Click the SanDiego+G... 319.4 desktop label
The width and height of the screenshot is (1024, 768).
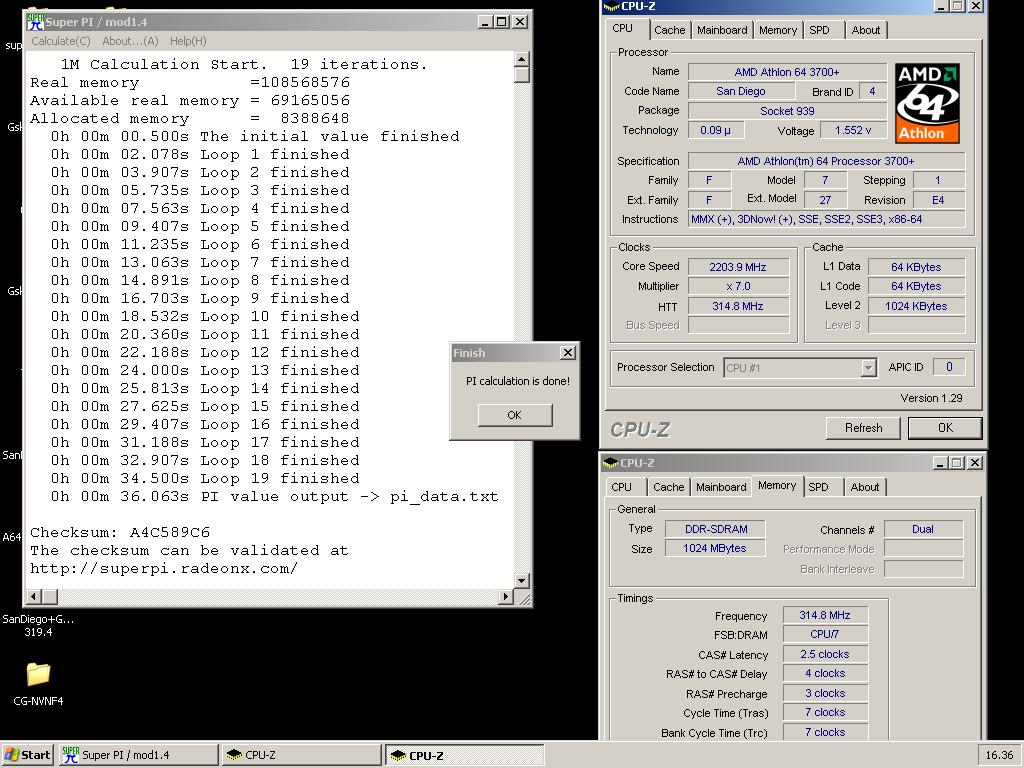click(x=38, y=626)
